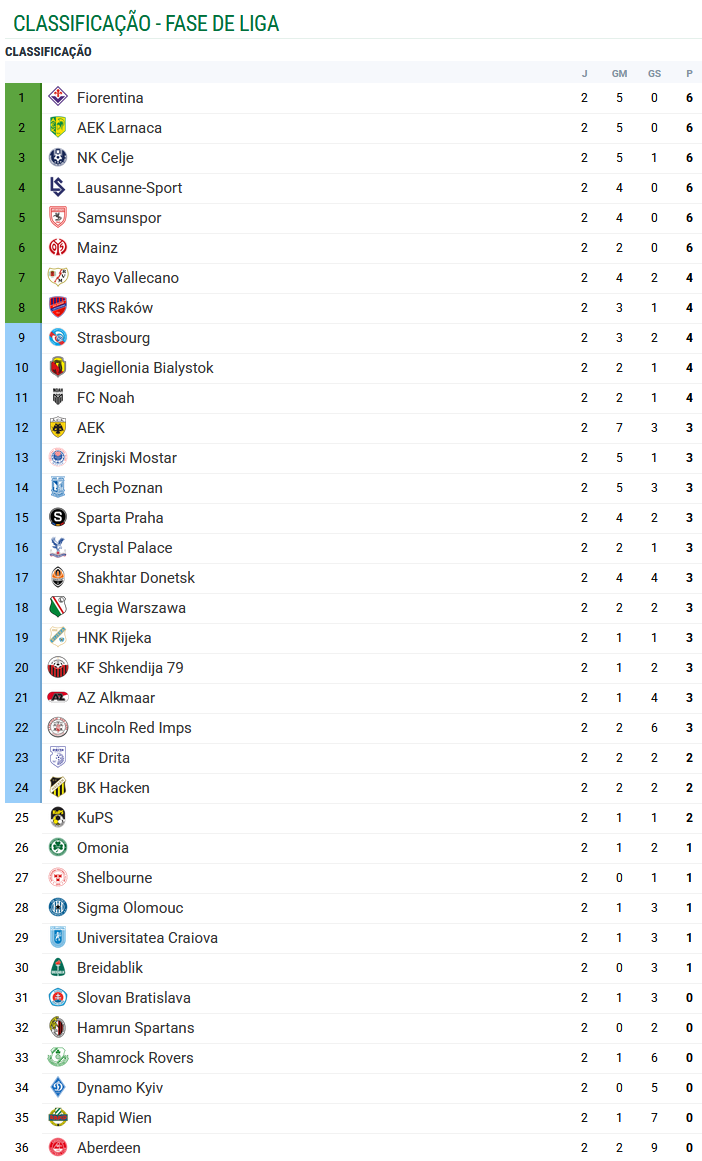Open the Strasbourg team page link
Image resolution: width=702 pixels, height=1161 pixels.
coord(113,338)
